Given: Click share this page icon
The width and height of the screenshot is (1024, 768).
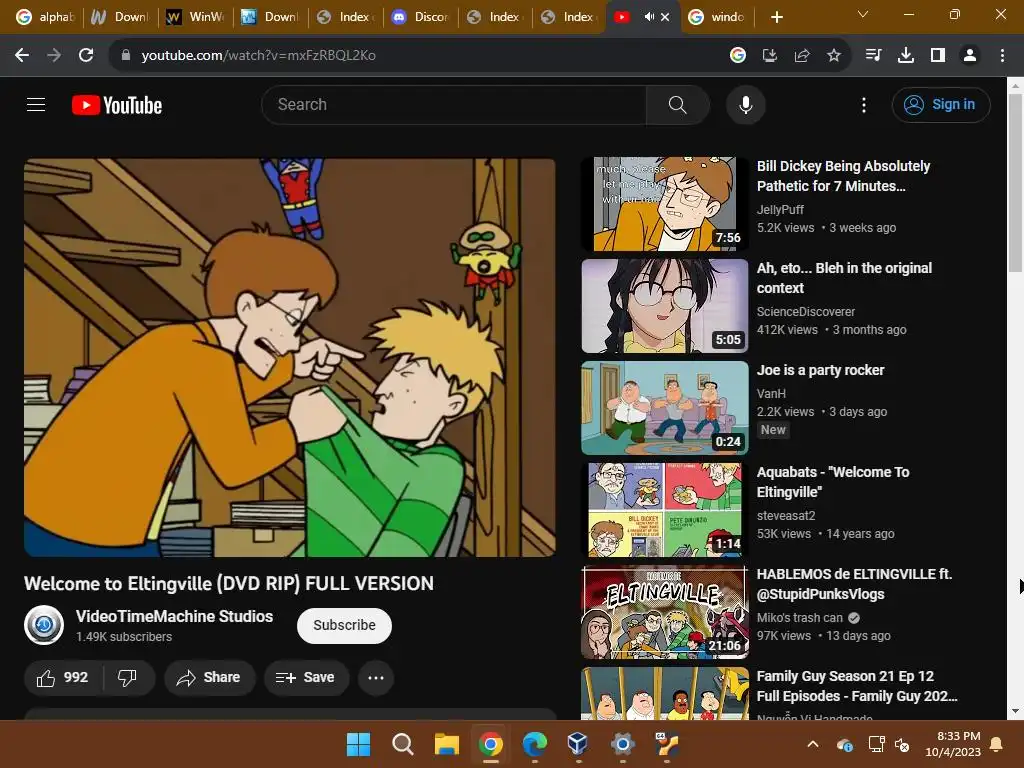Looking at the screenshot, I should pyautogui.click(x=802, y=56).
